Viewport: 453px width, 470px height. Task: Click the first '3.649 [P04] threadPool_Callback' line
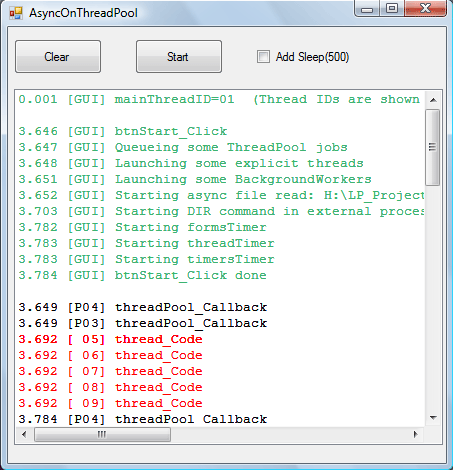point(143,307)
